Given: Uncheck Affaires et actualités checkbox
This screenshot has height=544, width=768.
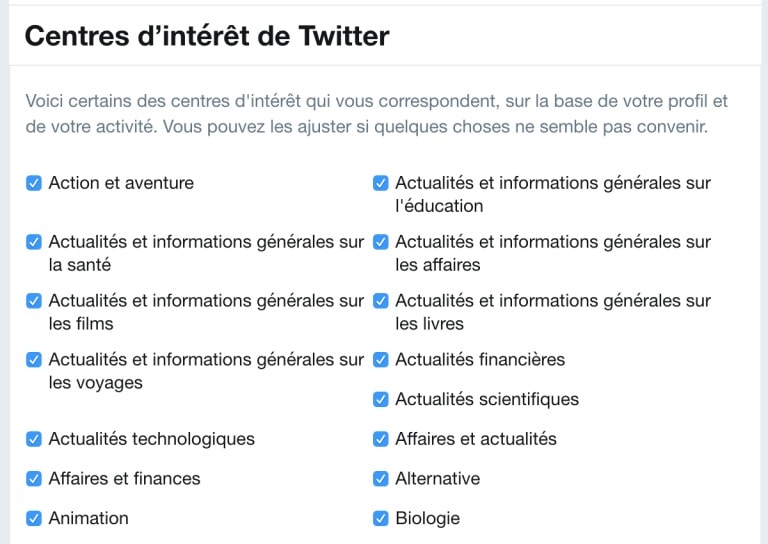Looking at the screenshot, I should pyautogui.click(x=381, y=439).
